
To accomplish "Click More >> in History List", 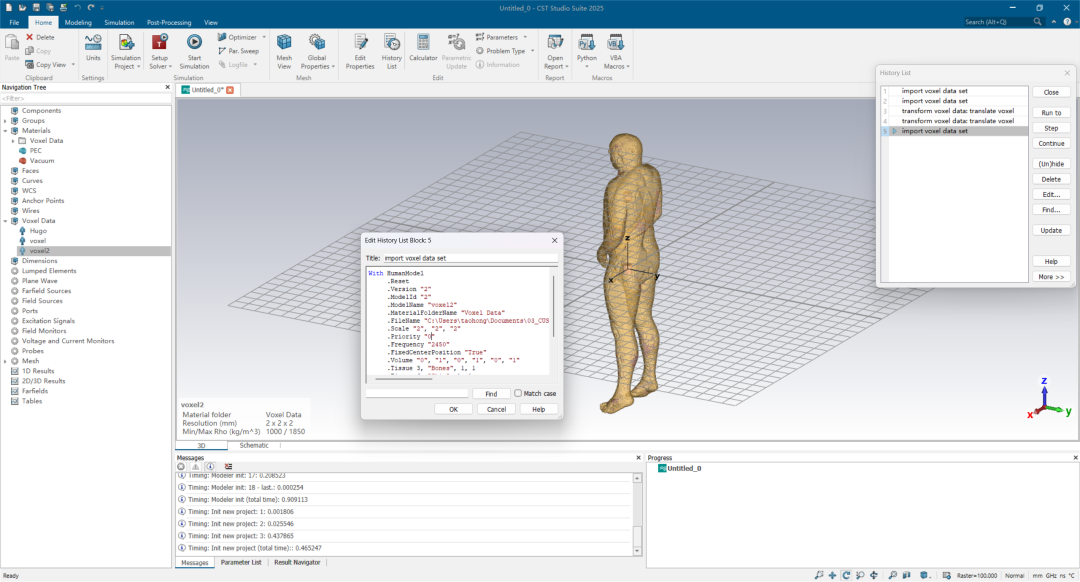I will coord(1051,277).
